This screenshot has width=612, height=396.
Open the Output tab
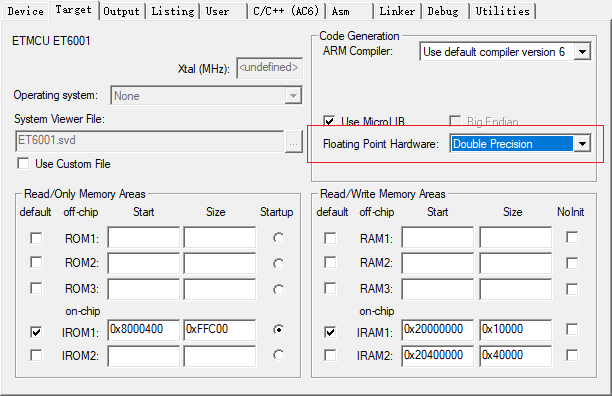coord(121,11)
